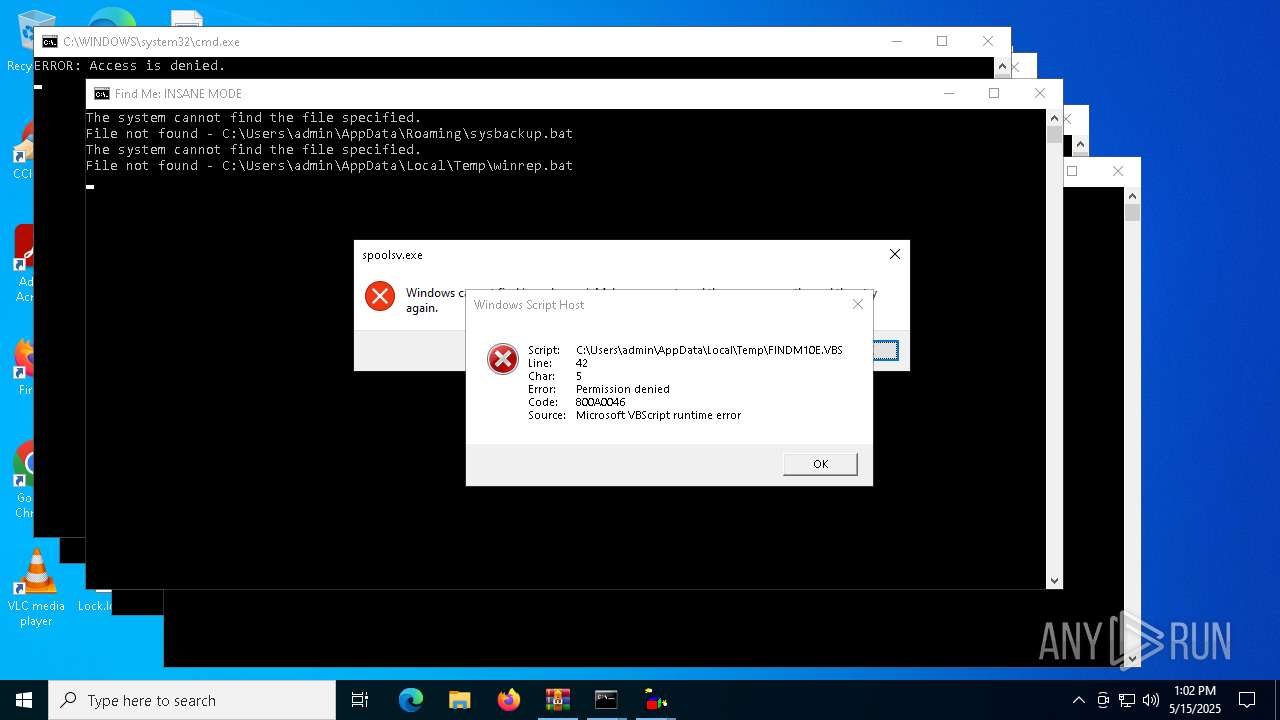Click the colorful script app taskbar icon
Viewport: 1280px width, 720px height.
click(x=655, y=700)
